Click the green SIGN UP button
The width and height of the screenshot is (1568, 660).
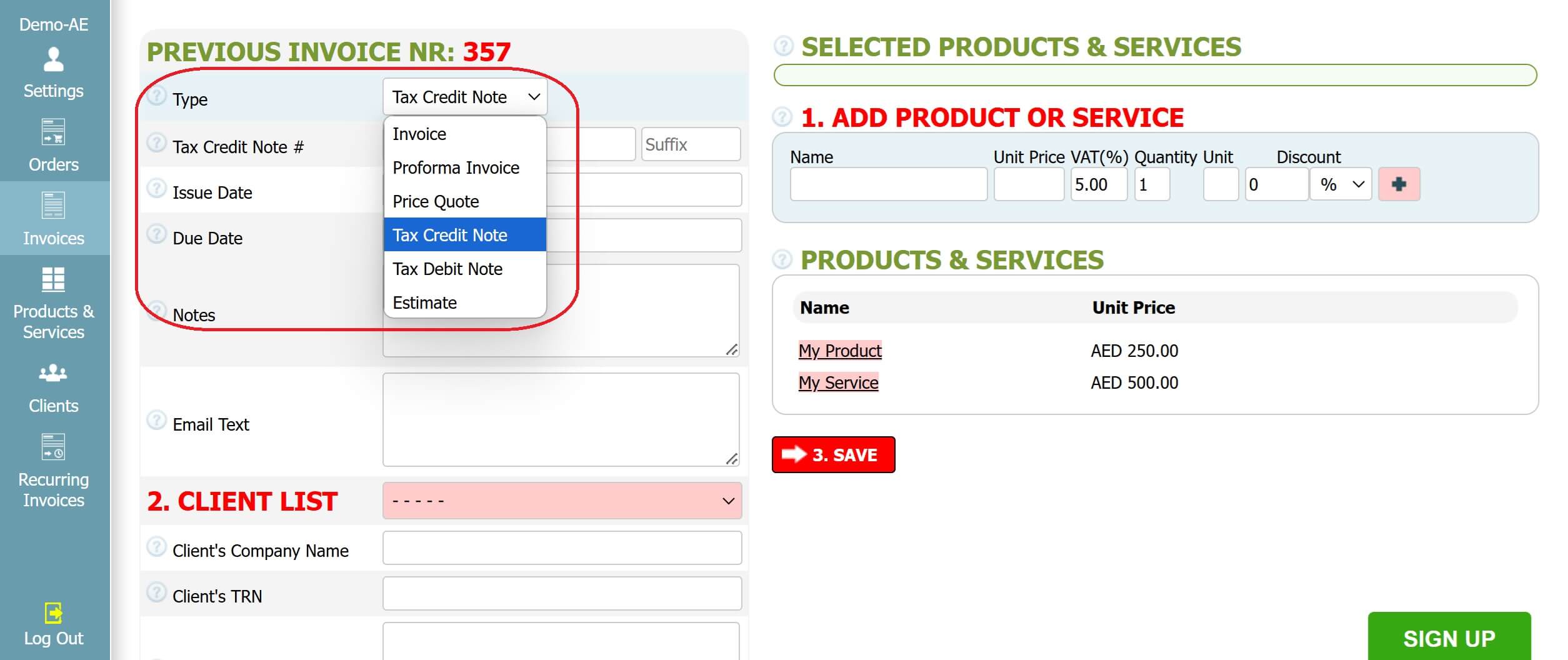pyautogui.click(x=1449, y=637)
